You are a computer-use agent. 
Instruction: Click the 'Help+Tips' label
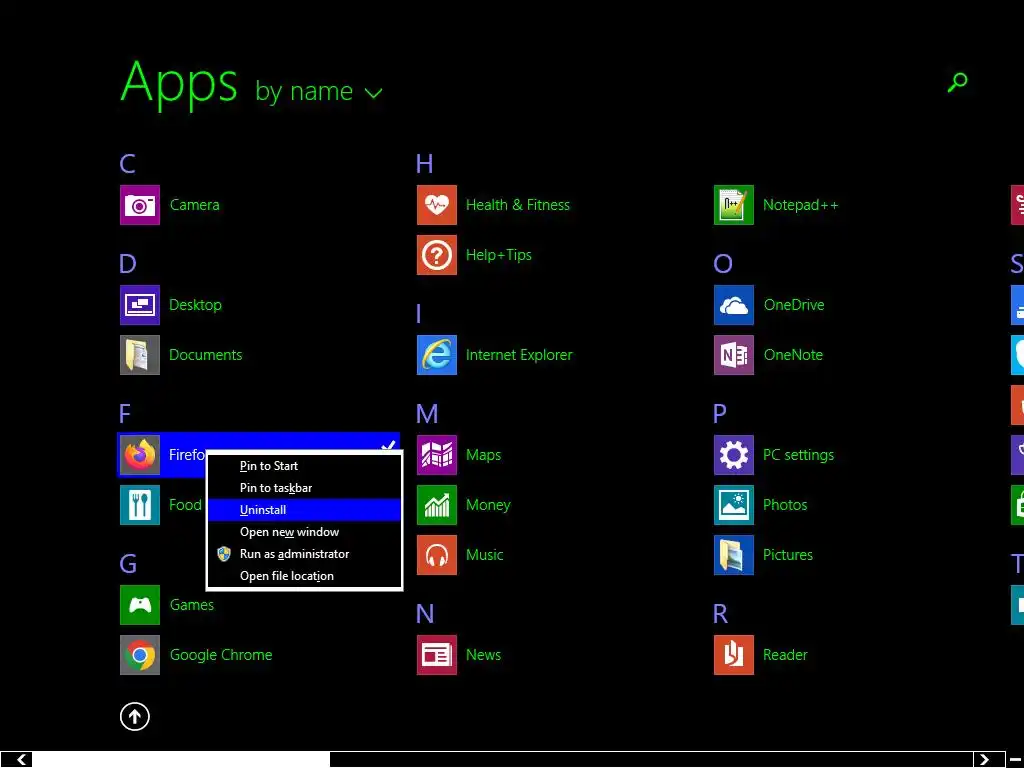pyautogui.click(x=499, y=255)
